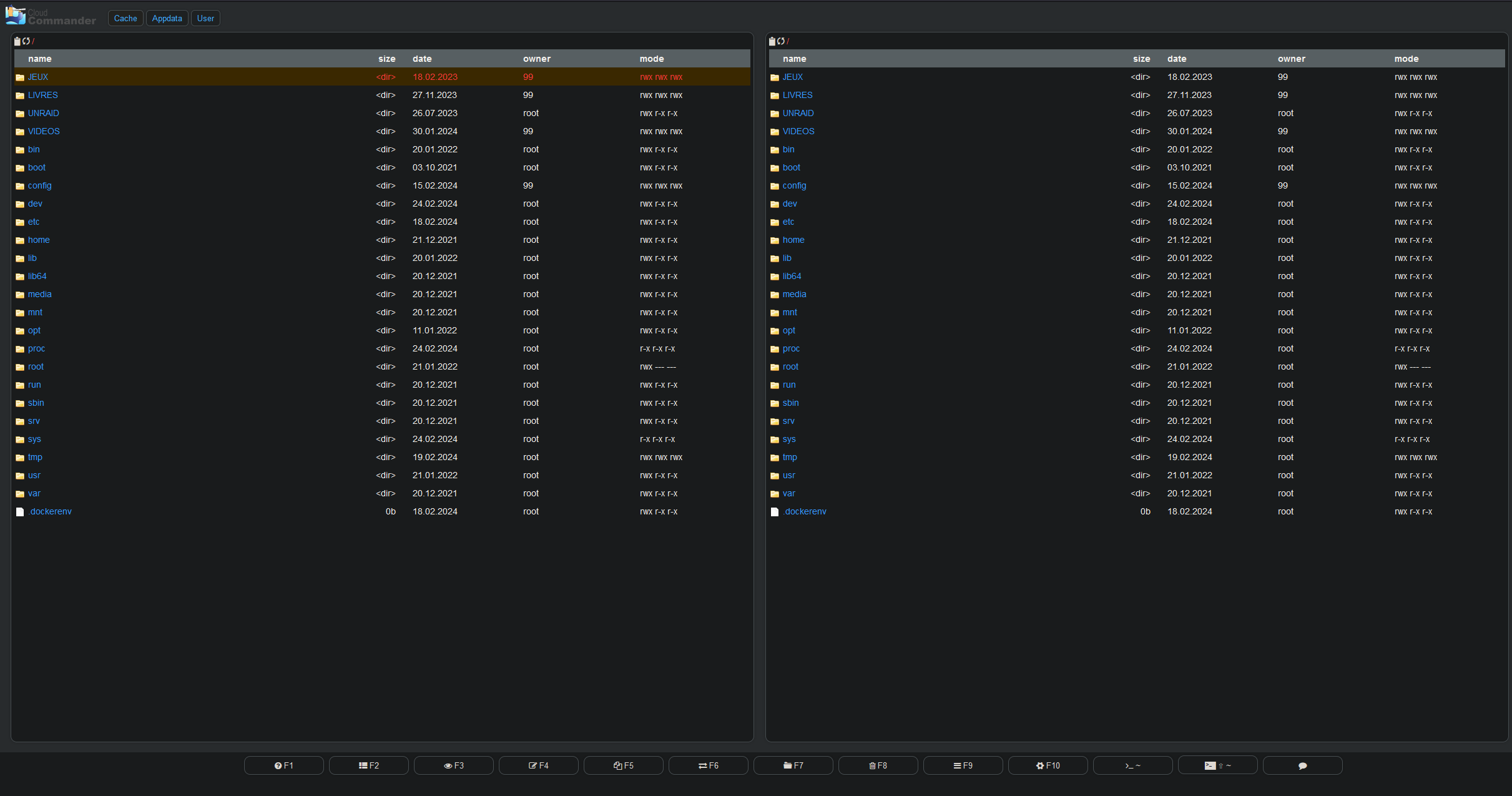1512x796 pixels.
Task: Select 'var' folder name in left panel
Action: pos(34,493)
